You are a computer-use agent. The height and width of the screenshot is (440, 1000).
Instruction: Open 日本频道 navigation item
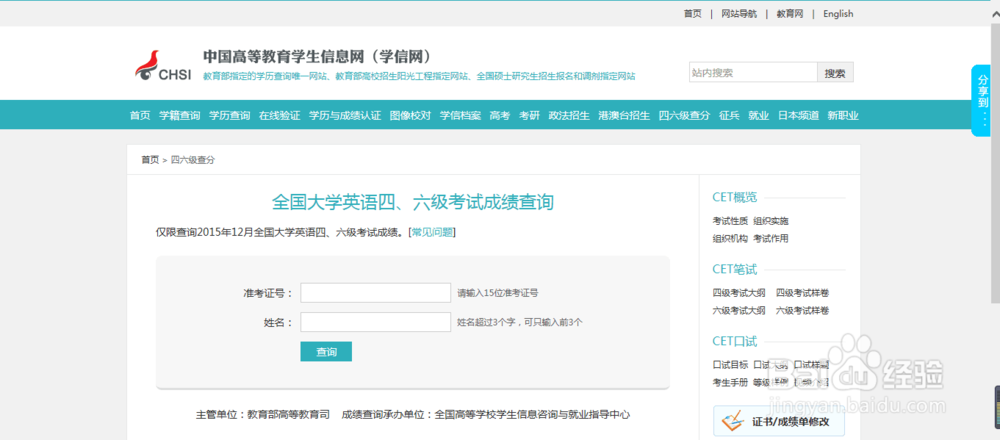point(798,115)
